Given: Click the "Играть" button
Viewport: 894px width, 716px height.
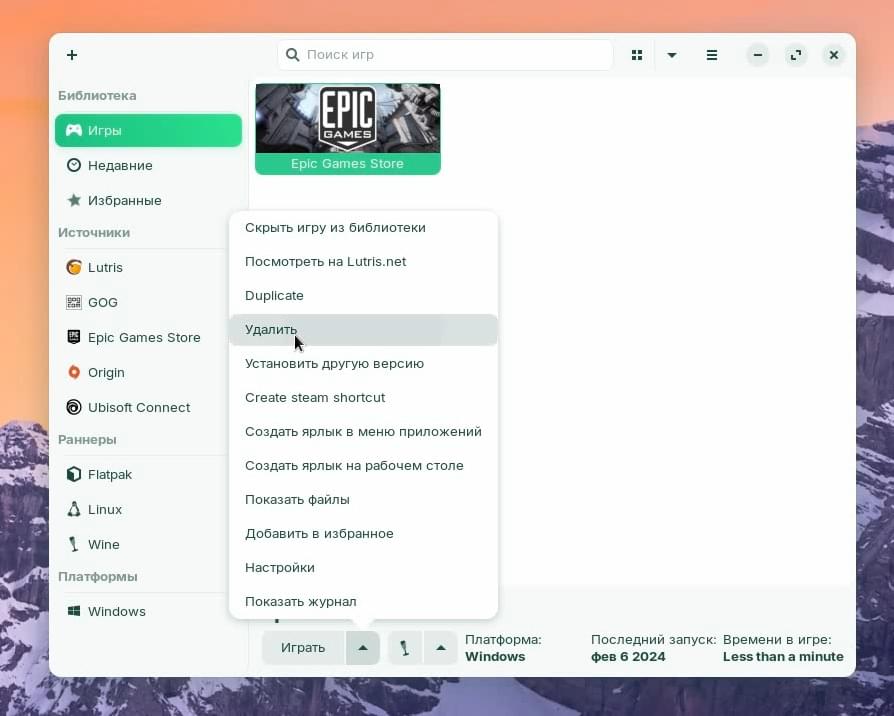Looking at the screenshot, I should click(303, 648).
